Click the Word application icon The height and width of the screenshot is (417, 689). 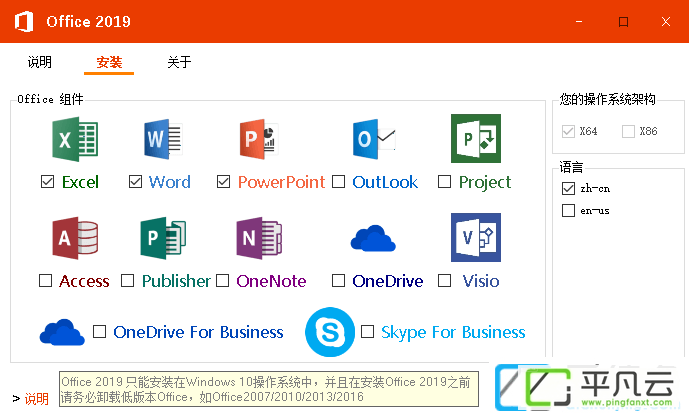click(x=163, y=139)
